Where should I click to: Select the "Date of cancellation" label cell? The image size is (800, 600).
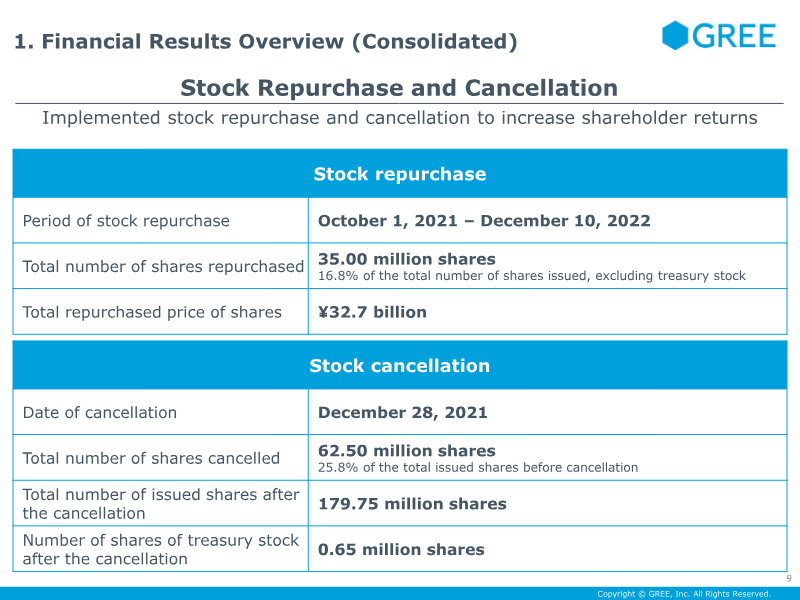point(100,412)
